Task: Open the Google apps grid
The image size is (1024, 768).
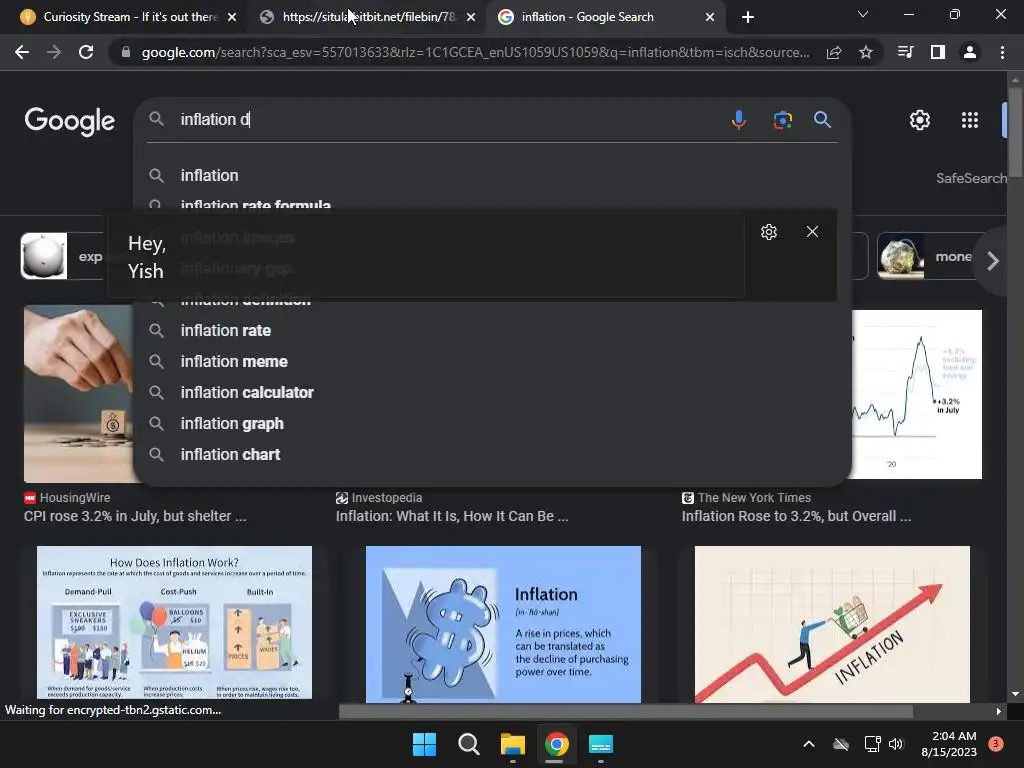Action: pyautogui.click(x=970, y=120)
